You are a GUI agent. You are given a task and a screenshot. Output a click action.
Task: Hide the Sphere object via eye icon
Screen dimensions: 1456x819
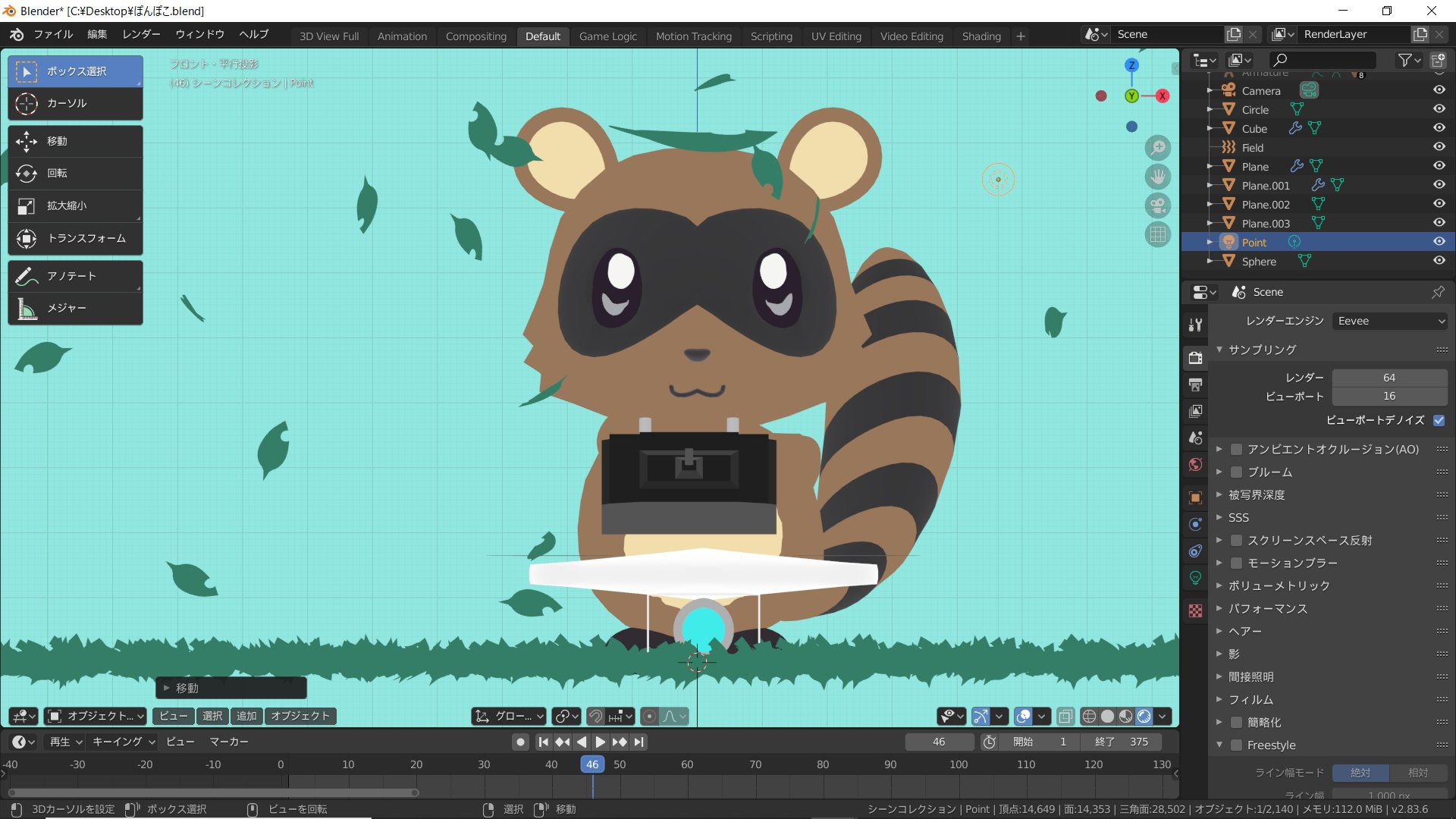[x=1439, y=261]
